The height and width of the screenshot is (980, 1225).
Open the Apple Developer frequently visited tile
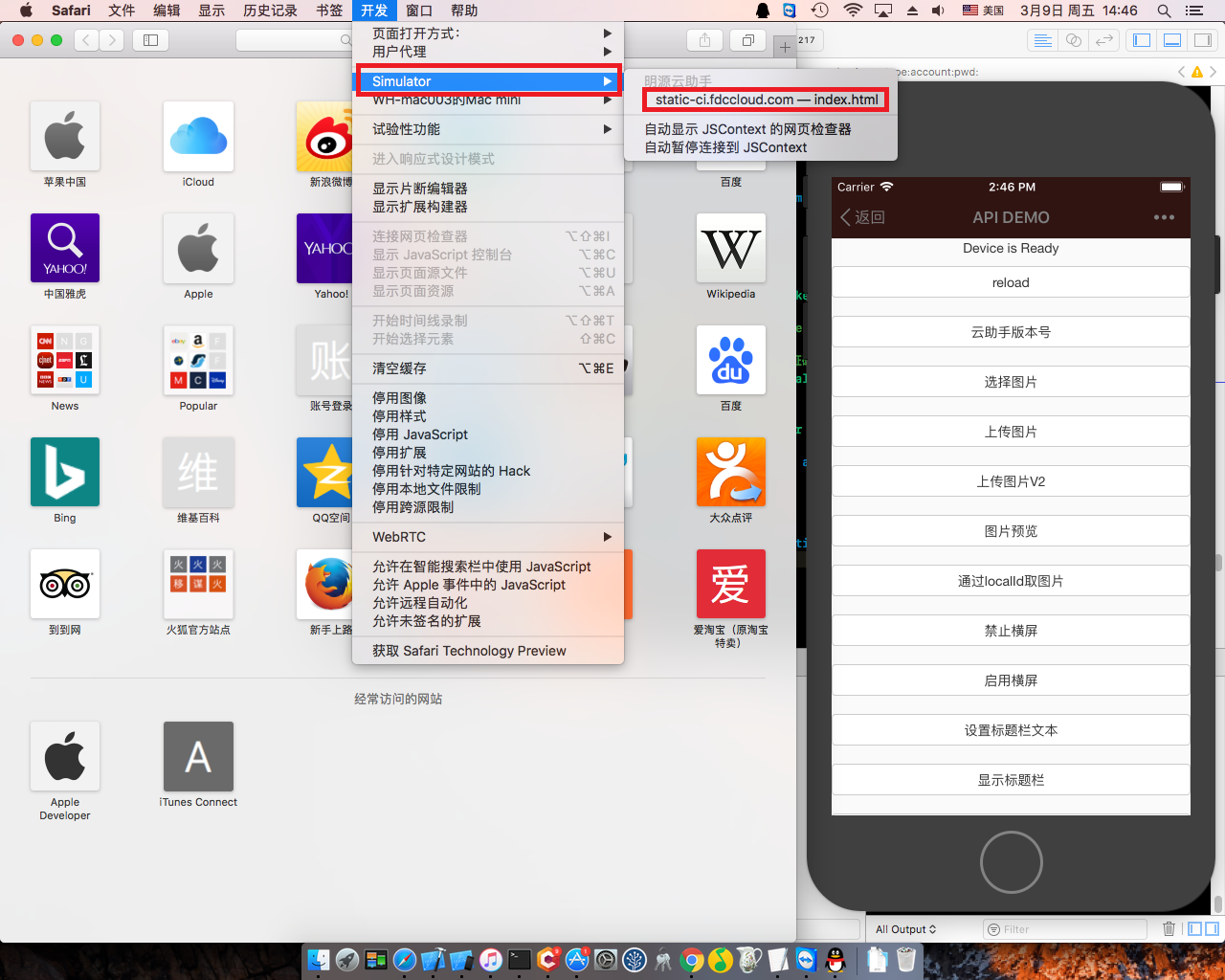pos(65,756)
